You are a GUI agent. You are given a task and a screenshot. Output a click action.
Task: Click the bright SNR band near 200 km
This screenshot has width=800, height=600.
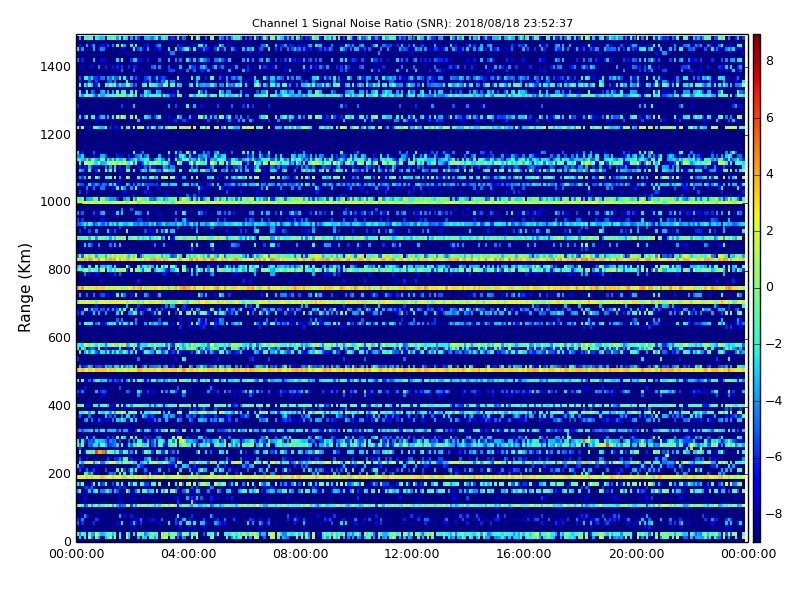coord(411,477)
